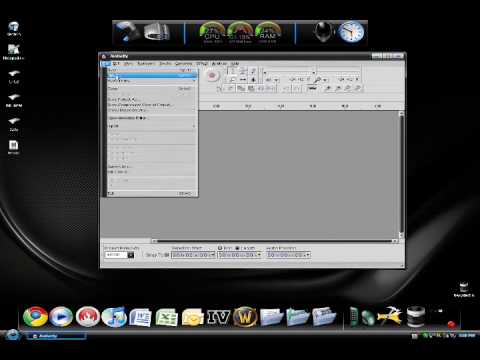Choose Exit at bottom of File menu
The image size is (480, 360).
(x=152, y=193)
